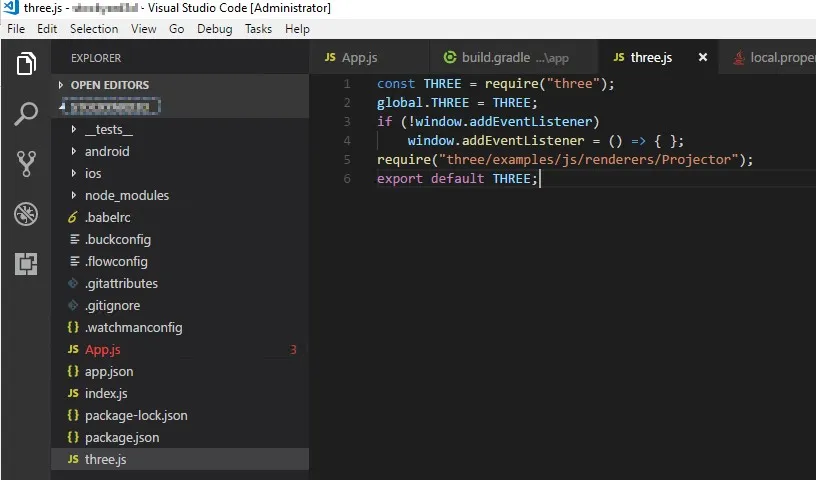Click the error count 3 badge on App.js

(x=293, y=349)
